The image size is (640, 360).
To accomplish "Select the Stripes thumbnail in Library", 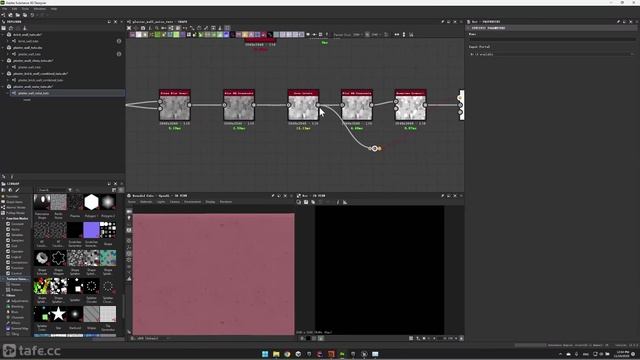I will click(x=91, y=314).
